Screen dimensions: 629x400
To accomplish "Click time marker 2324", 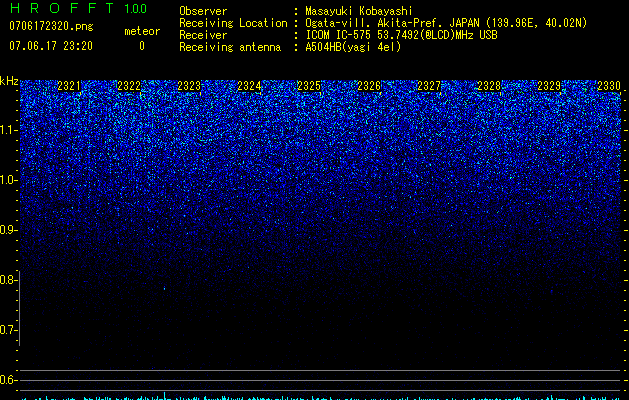I will (x=249, y=86).
